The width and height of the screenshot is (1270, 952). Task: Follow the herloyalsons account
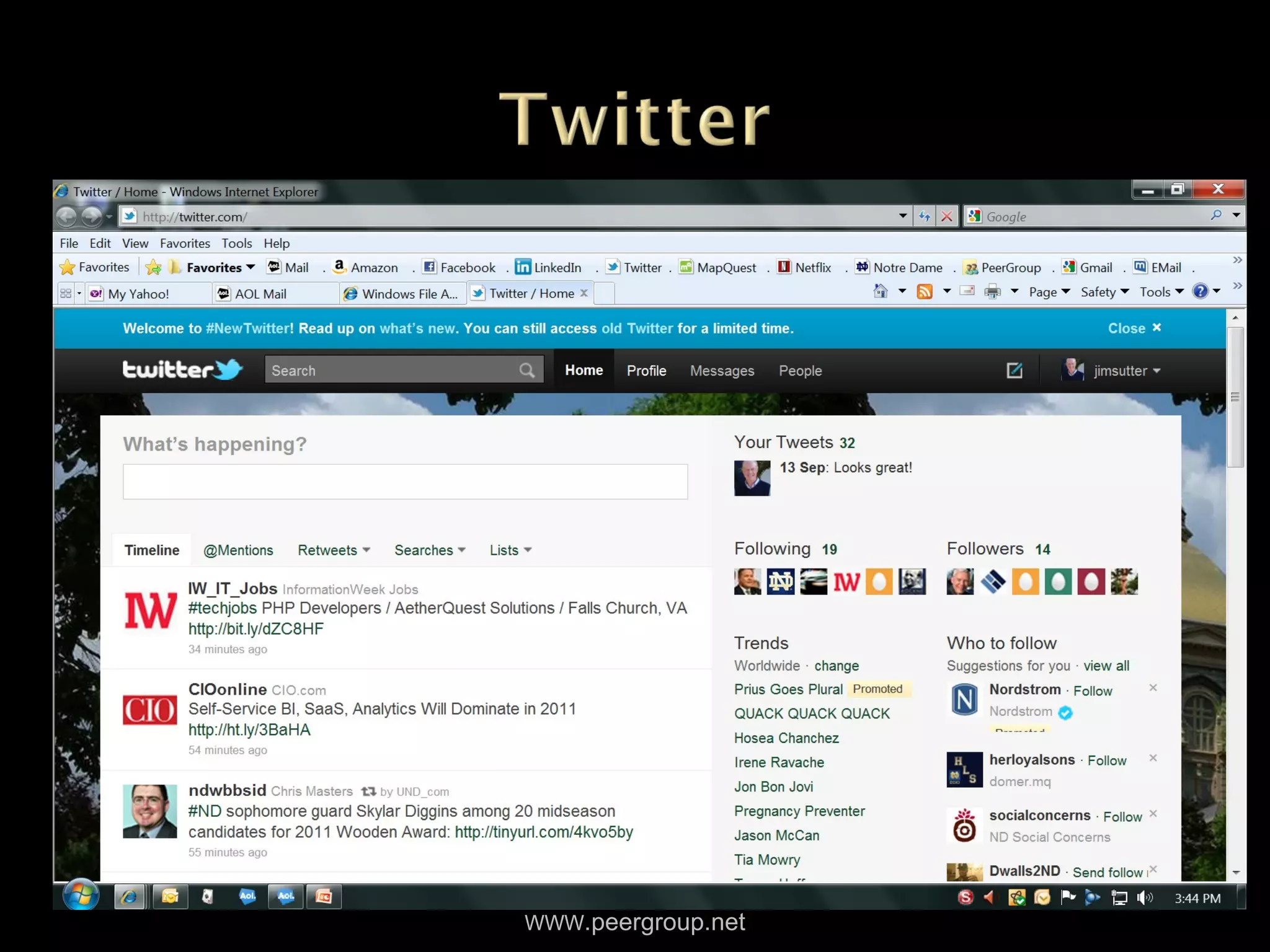(x=1106, y=760)
